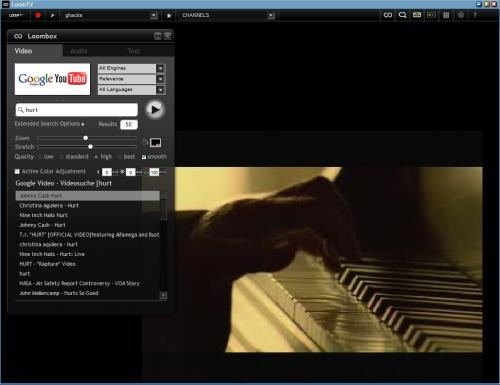Expand the CHANNELS dropdown arrow
The image size is (500, 385).
click(271, 15)
